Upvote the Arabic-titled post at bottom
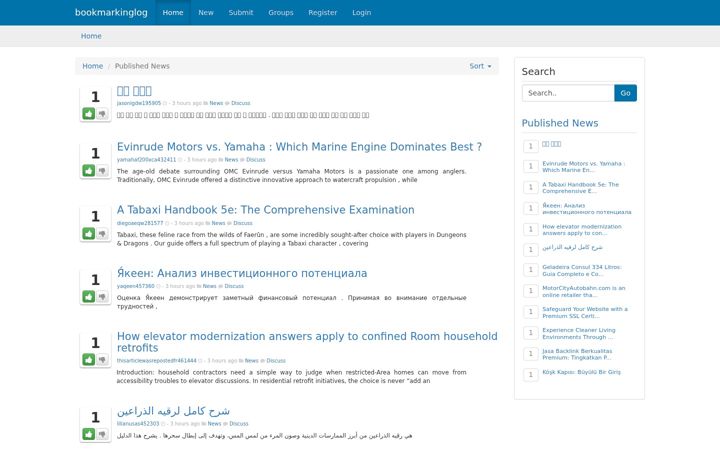The height and width of the screenshot is (450, 720). click(89, 434)
